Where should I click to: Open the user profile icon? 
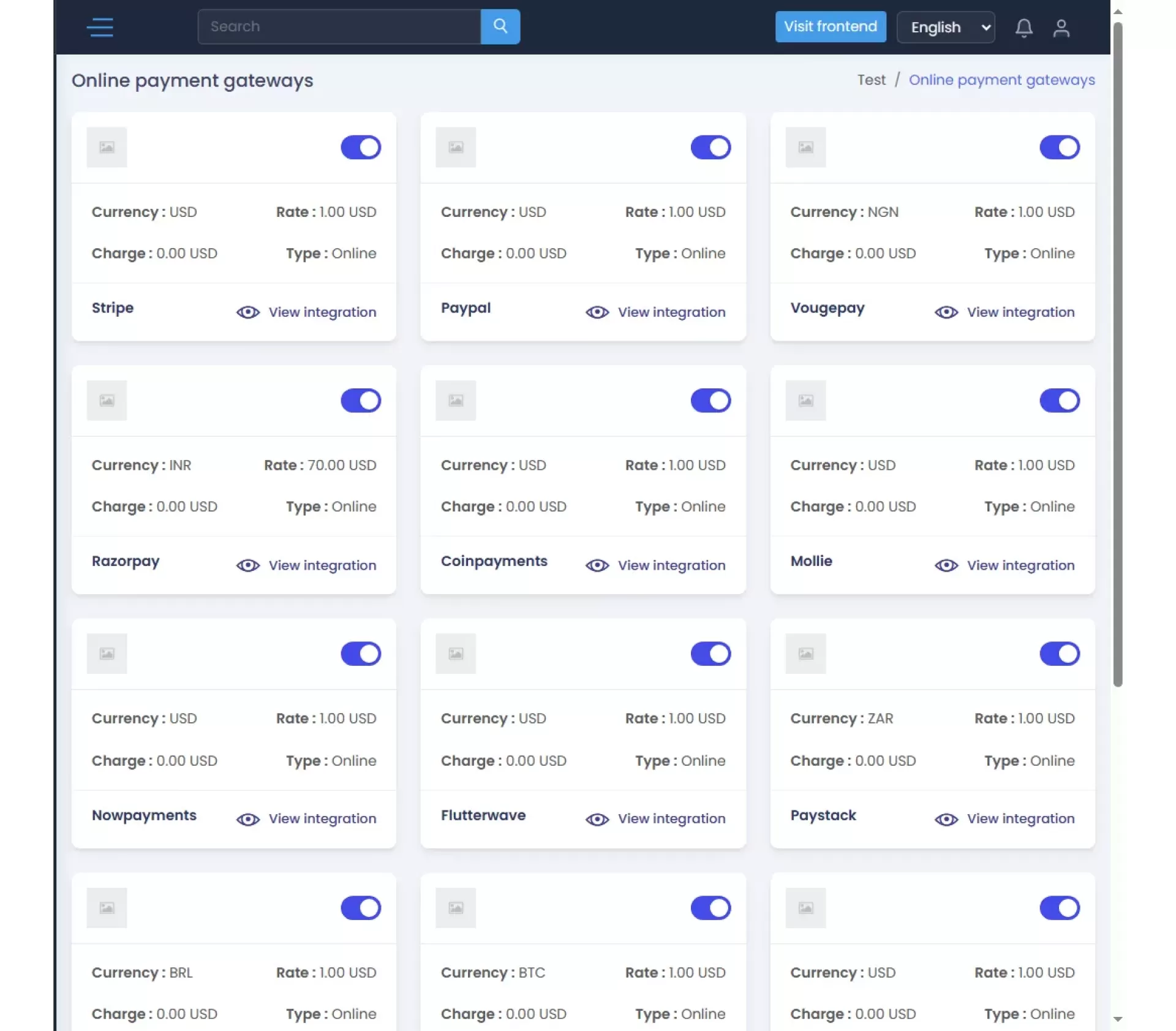coord(1061,28)
